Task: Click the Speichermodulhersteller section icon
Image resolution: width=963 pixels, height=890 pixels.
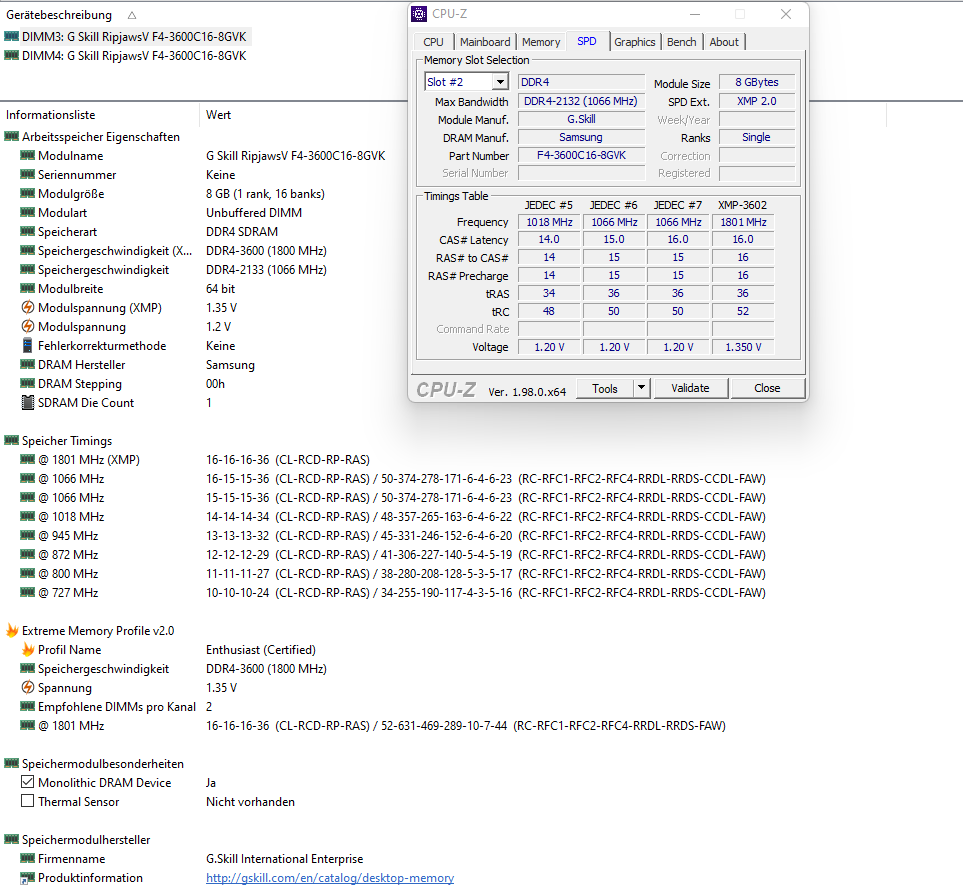Action: [x=11, y=839]
